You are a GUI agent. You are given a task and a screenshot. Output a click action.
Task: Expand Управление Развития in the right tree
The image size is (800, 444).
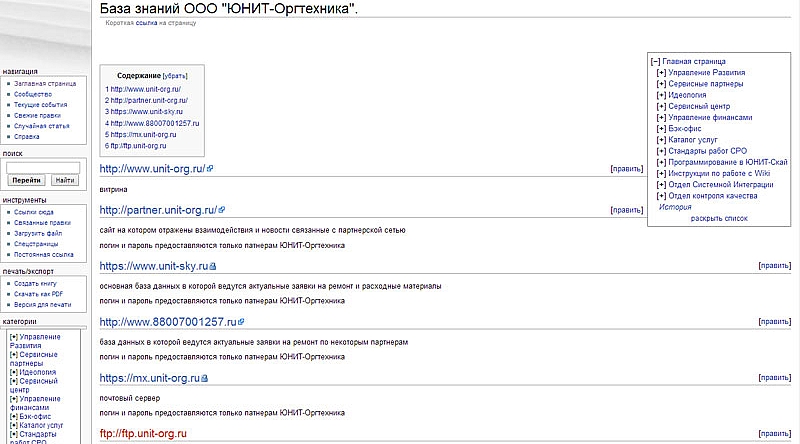click(x=661, y=73)
